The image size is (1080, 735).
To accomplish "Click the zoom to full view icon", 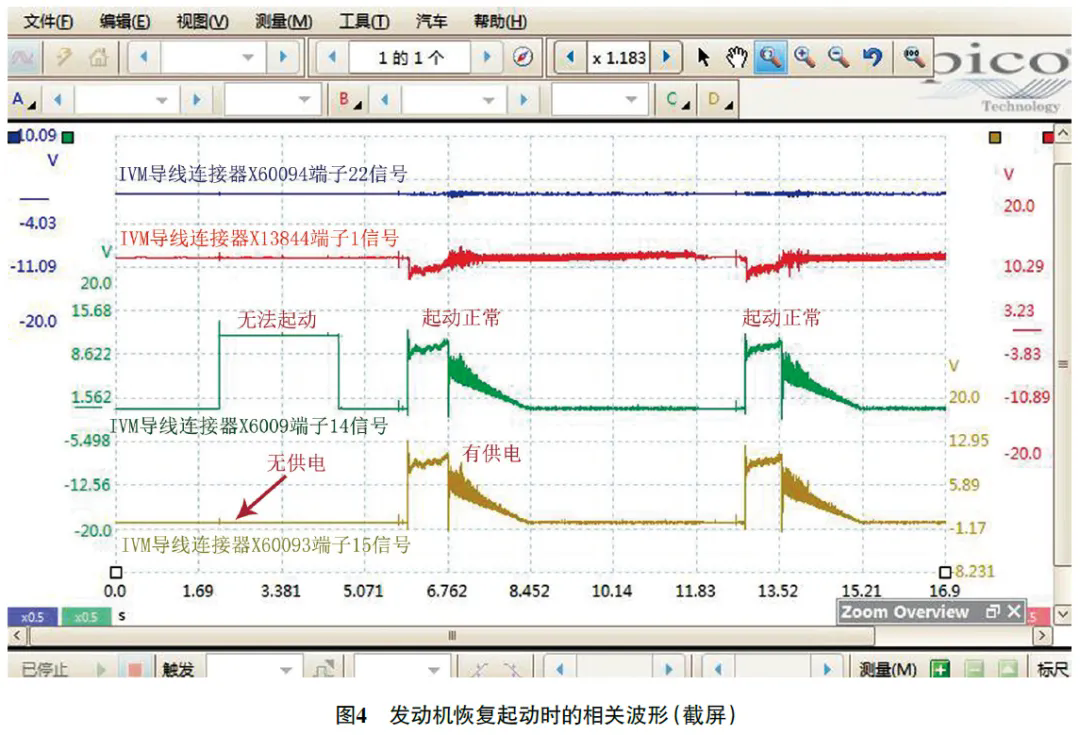I will pyautogui.click(x=914, y=56).
